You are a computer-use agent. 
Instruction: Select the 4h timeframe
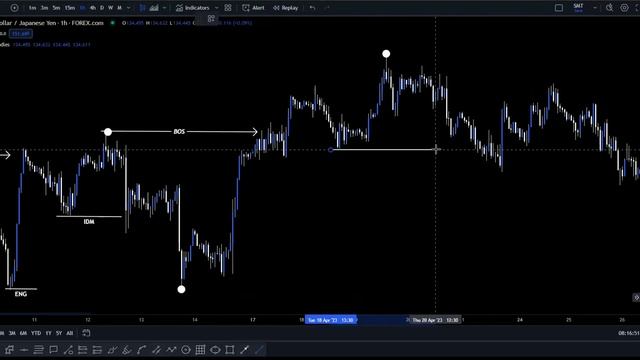tap(93, 8)
